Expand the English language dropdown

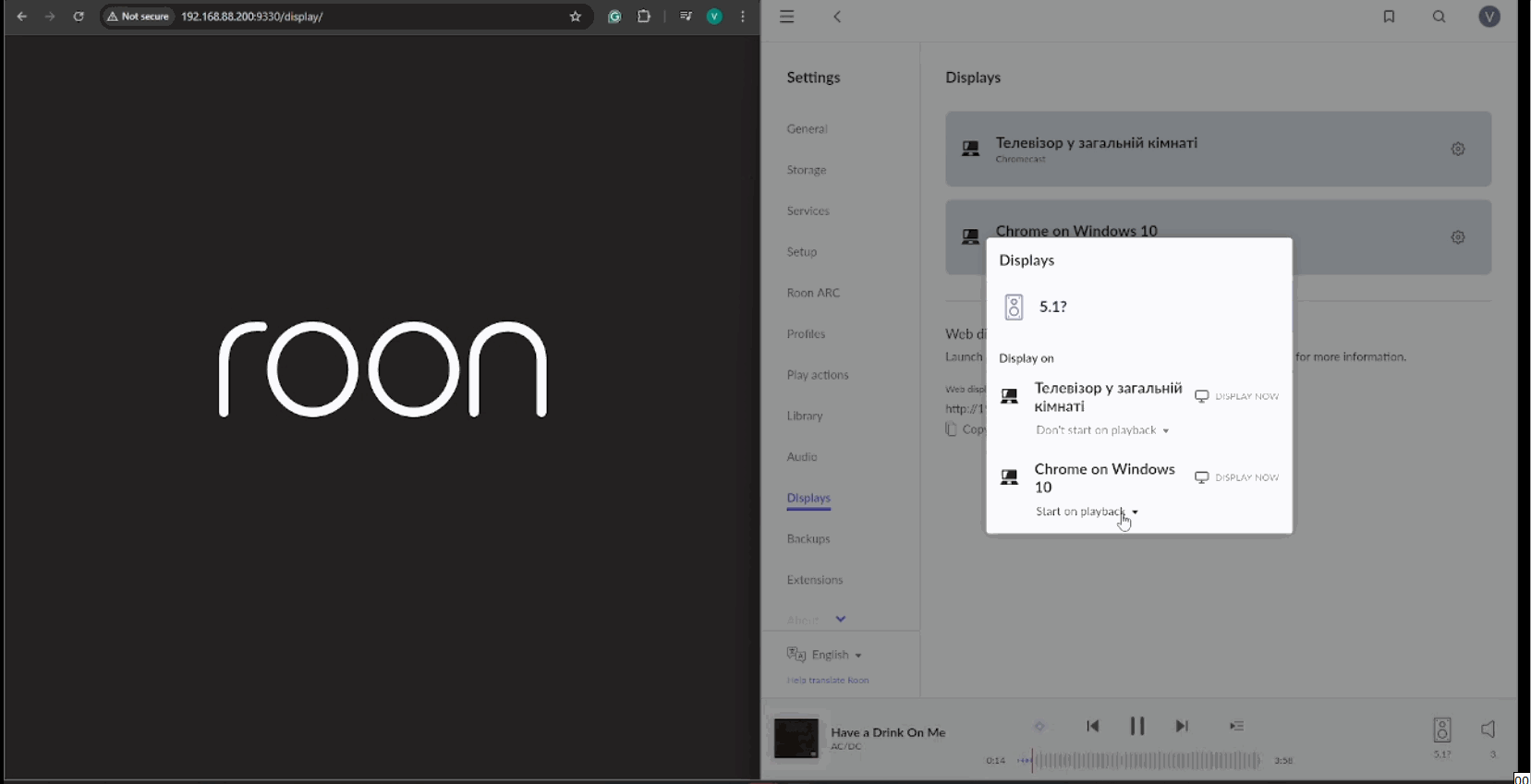click(836, 655)
